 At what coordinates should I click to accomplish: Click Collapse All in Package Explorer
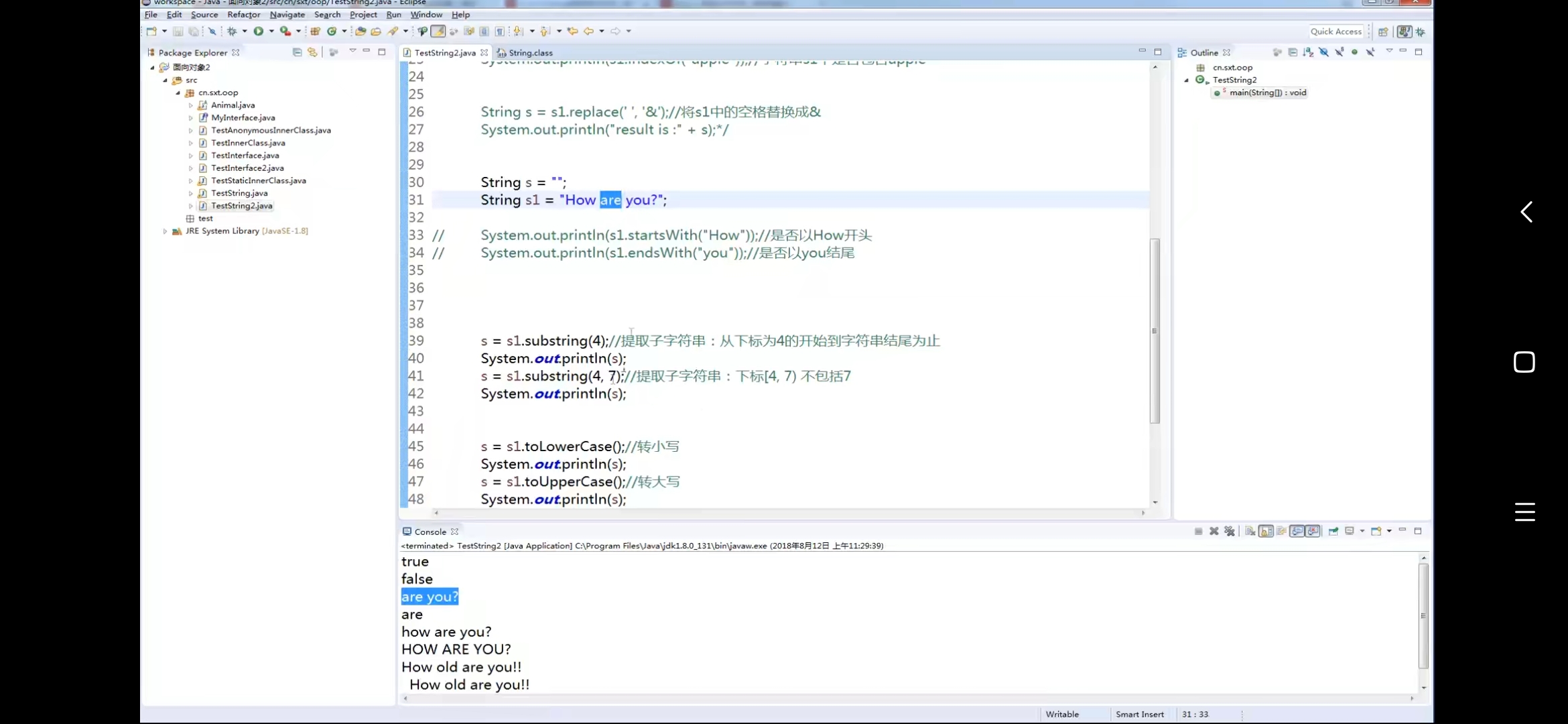tap(297, 52)
